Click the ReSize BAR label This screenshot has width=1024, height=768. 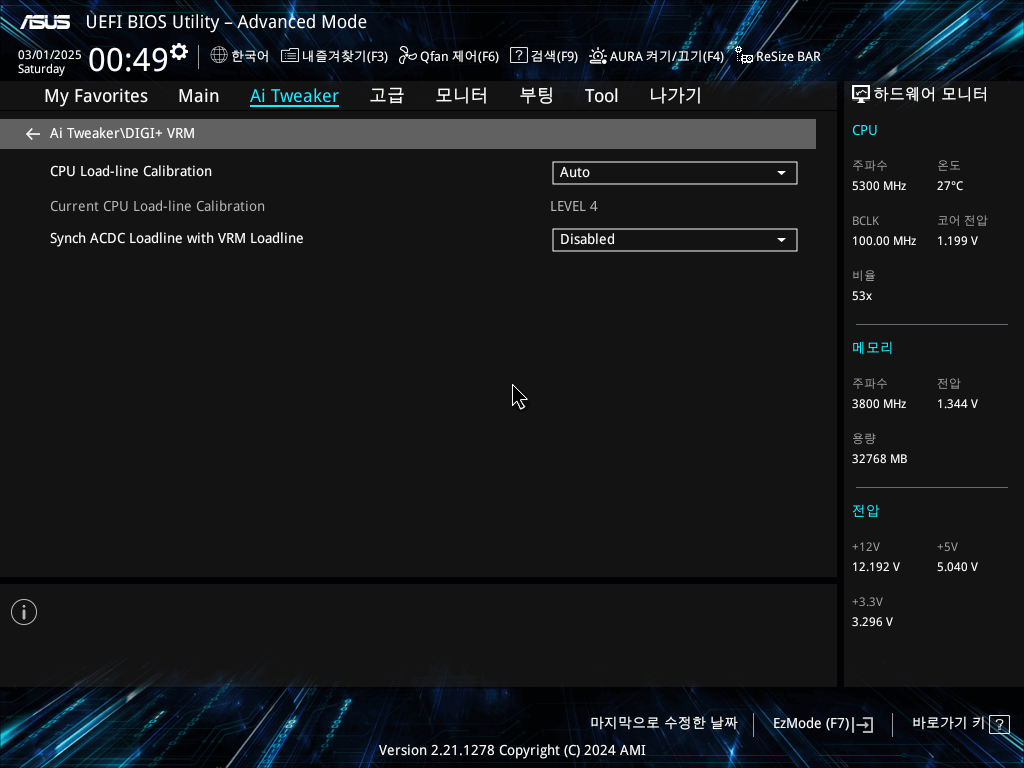coord(788,56)
